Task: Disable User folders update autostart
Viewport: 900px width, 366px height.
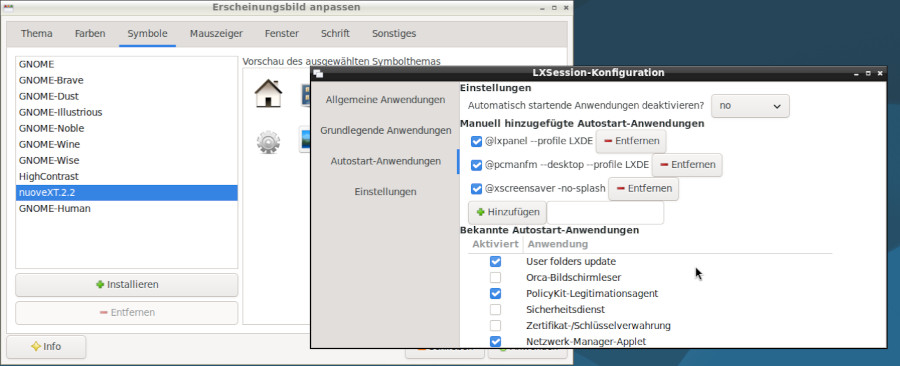Action: pyautogui.click(x=495, y=261)
